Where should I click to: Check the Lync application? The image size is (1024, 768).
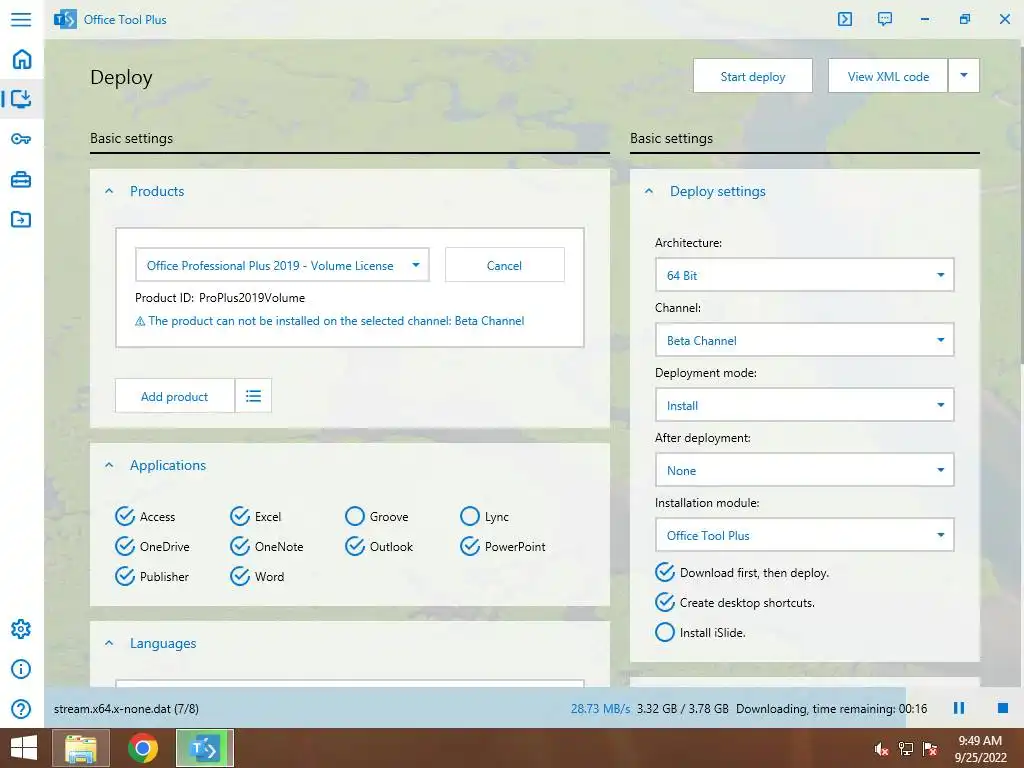click(x=484, y=516)
